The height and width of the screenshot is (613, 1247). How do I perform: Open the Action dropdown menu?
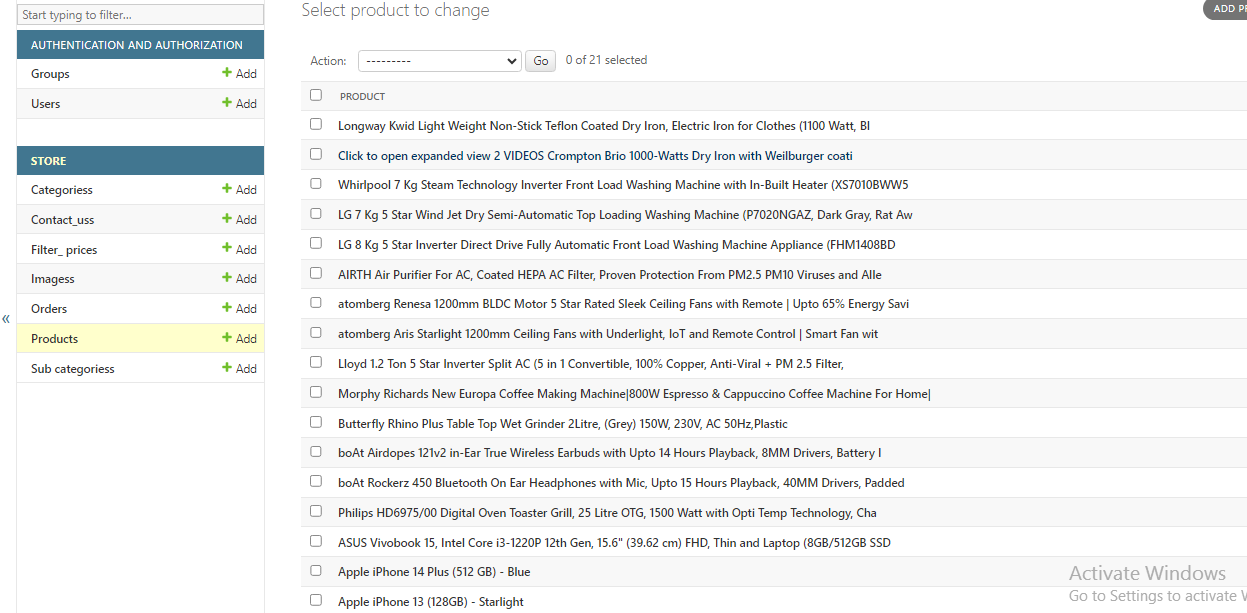pyautogui.click(x=439, y=61)
